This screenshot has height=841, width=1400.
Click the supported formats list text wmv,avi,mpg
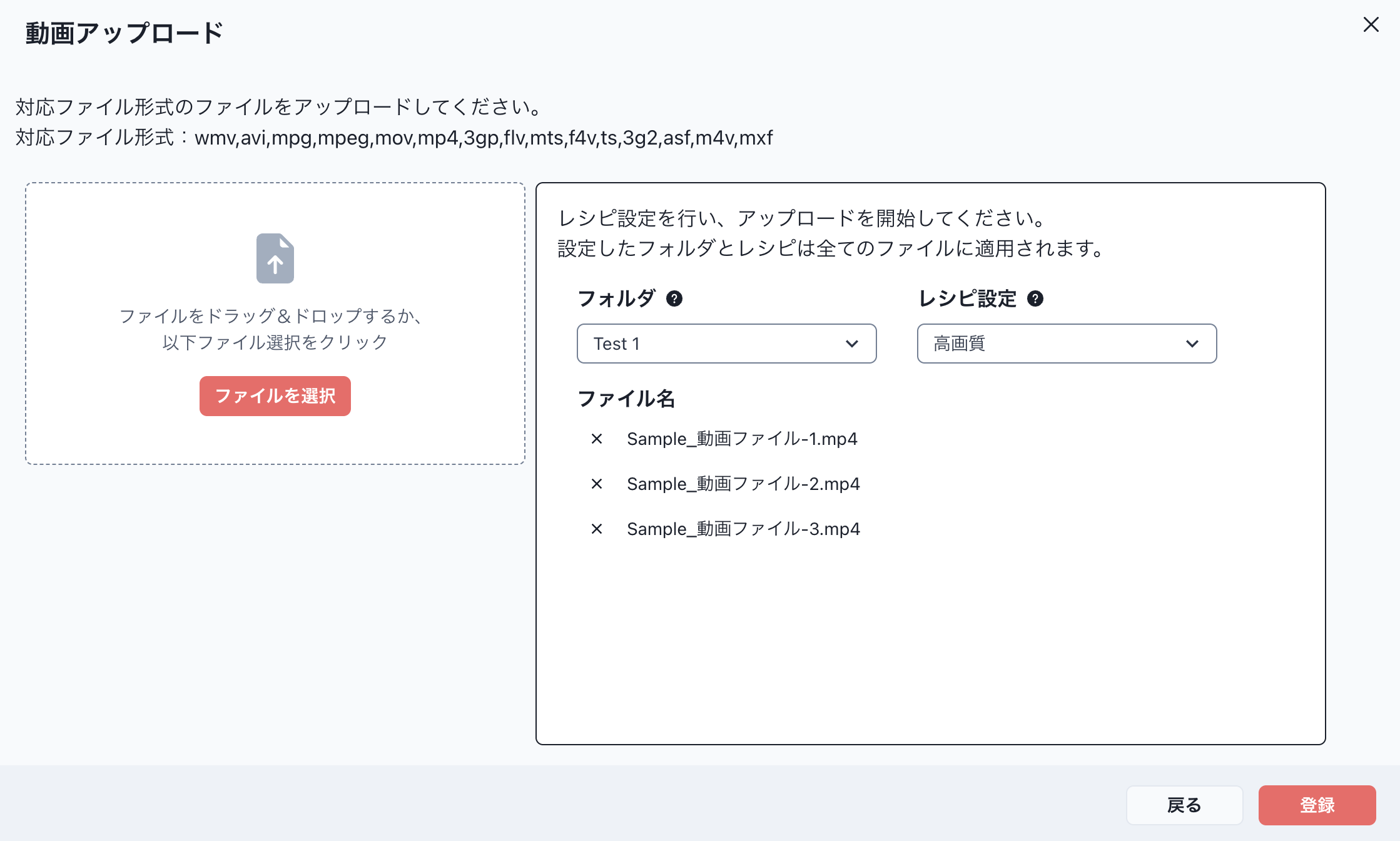coord(484,137)
